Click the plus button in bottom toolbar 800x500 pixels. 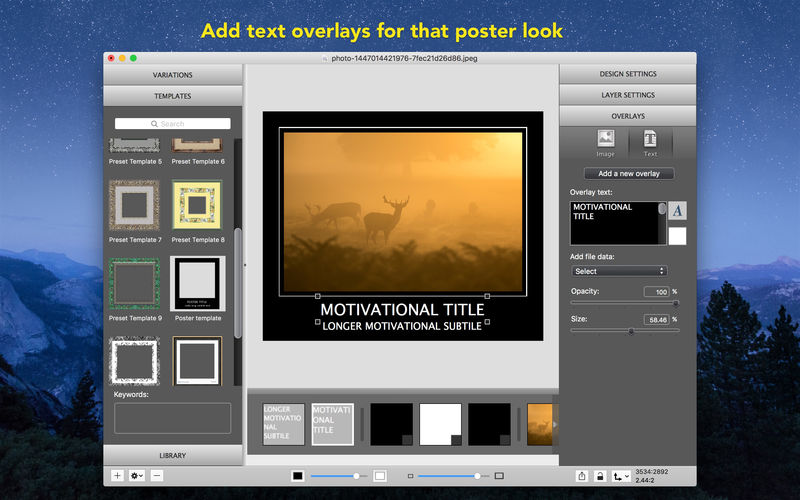(117, 476)
